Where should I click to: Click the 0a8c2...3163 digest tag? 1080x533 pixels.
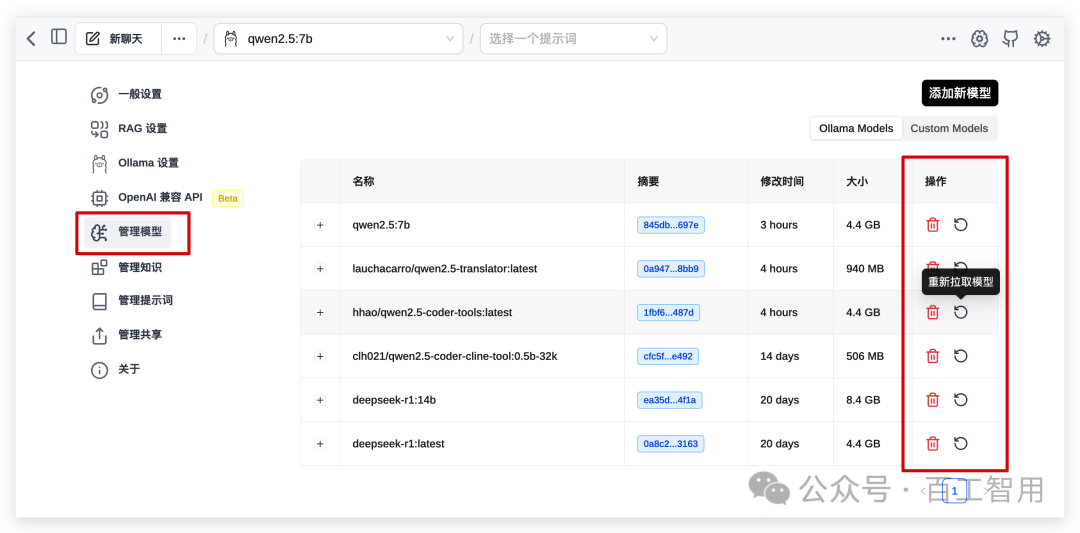tap(671, 443)
